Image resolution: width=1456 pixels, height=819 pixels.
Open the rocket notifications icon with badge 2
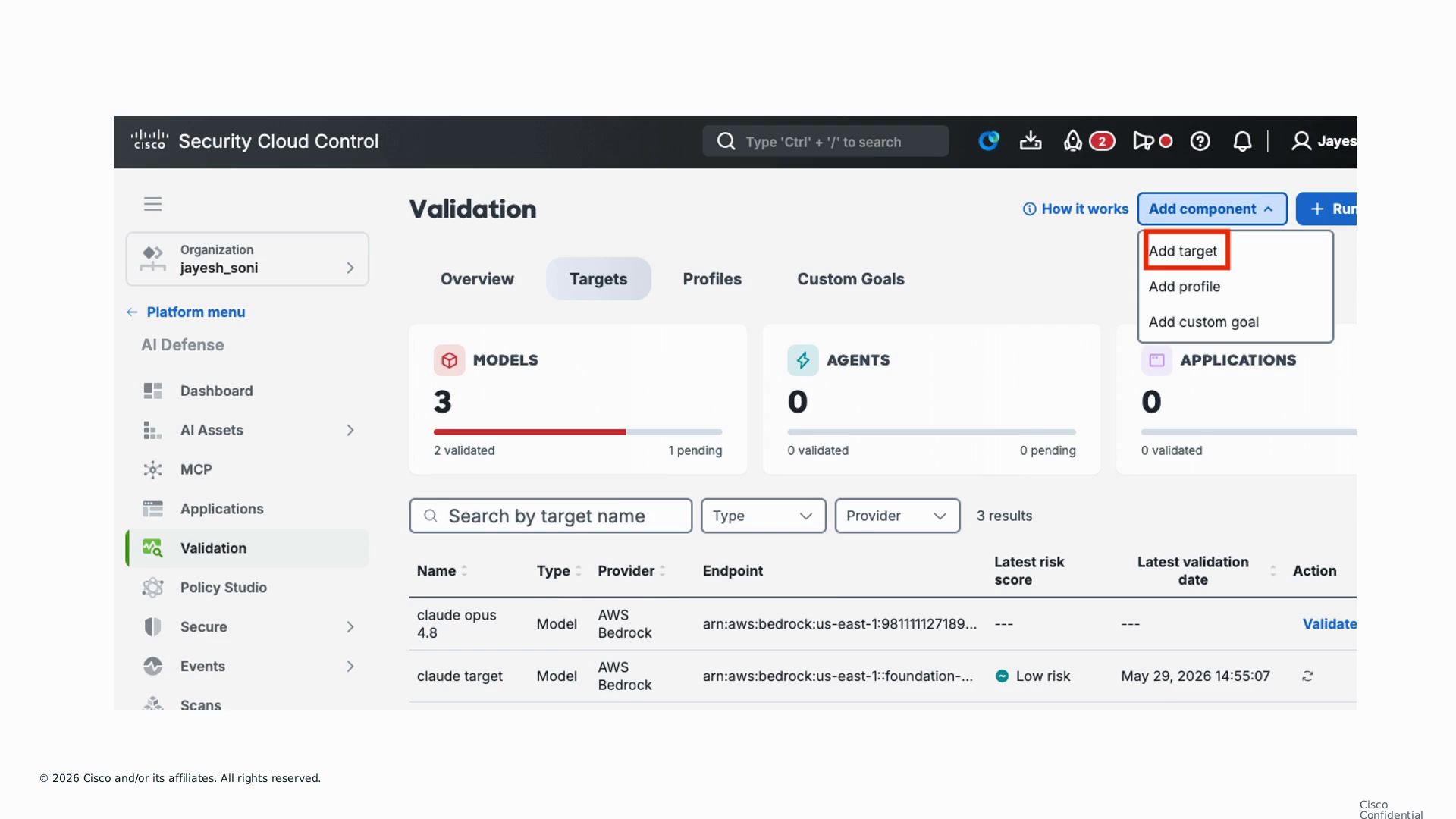[x=1072, y=141]
